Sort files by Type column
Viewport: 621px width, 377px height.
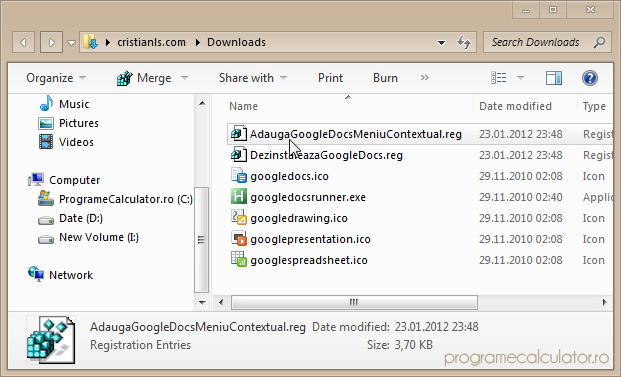point(594,106)
